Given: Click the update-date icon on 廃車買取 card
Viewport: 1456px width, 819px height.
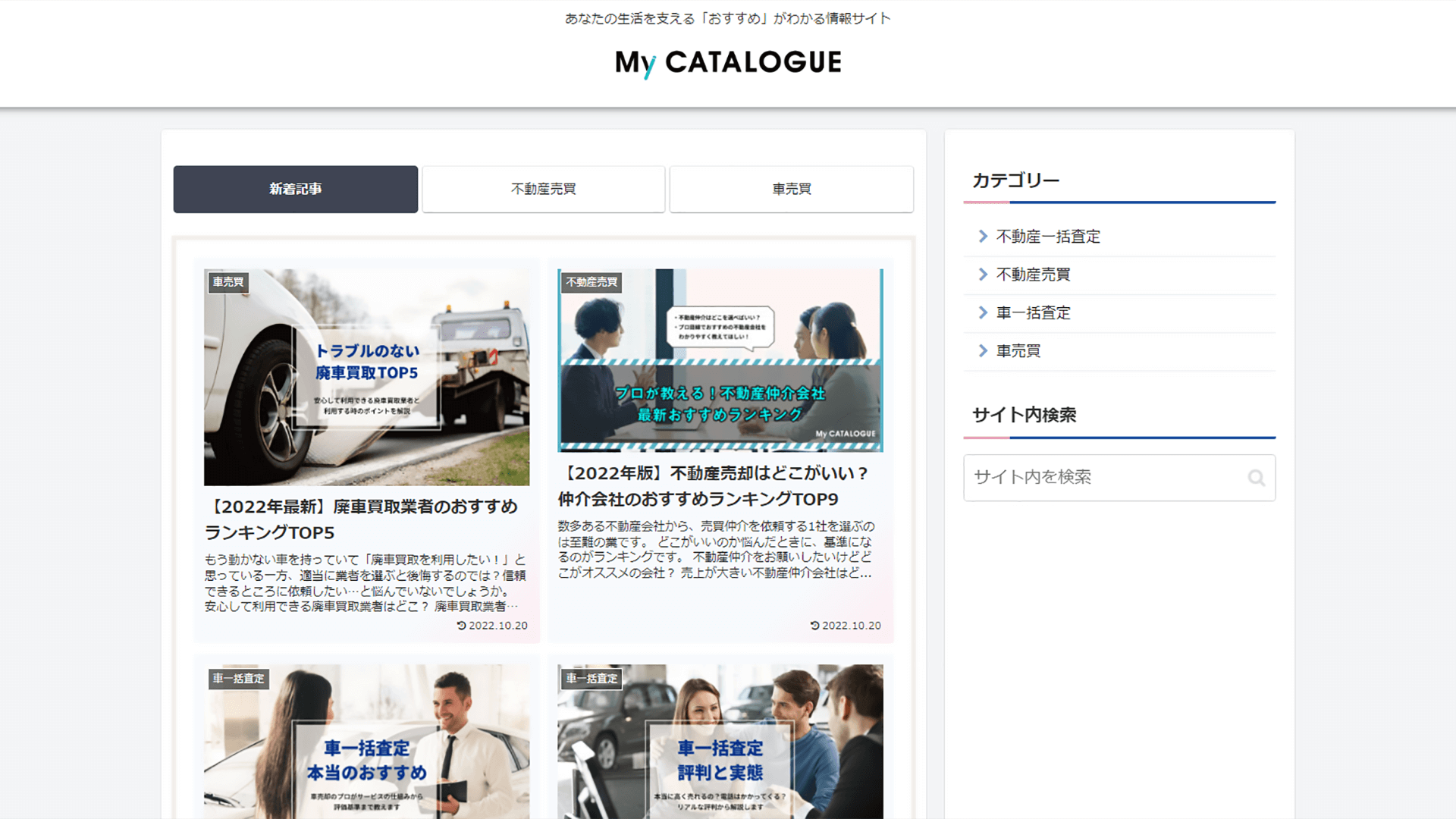Looking at the screenshot, I should pos(461,626).
